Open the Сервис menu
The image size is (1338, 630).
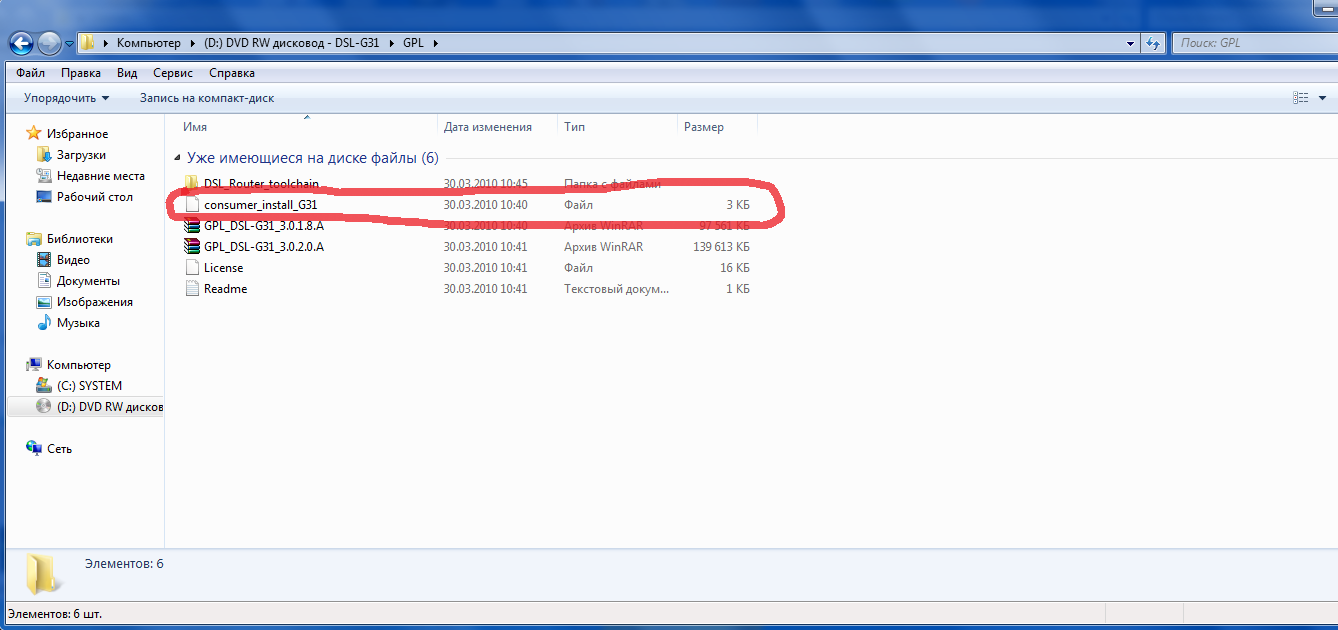173,73
